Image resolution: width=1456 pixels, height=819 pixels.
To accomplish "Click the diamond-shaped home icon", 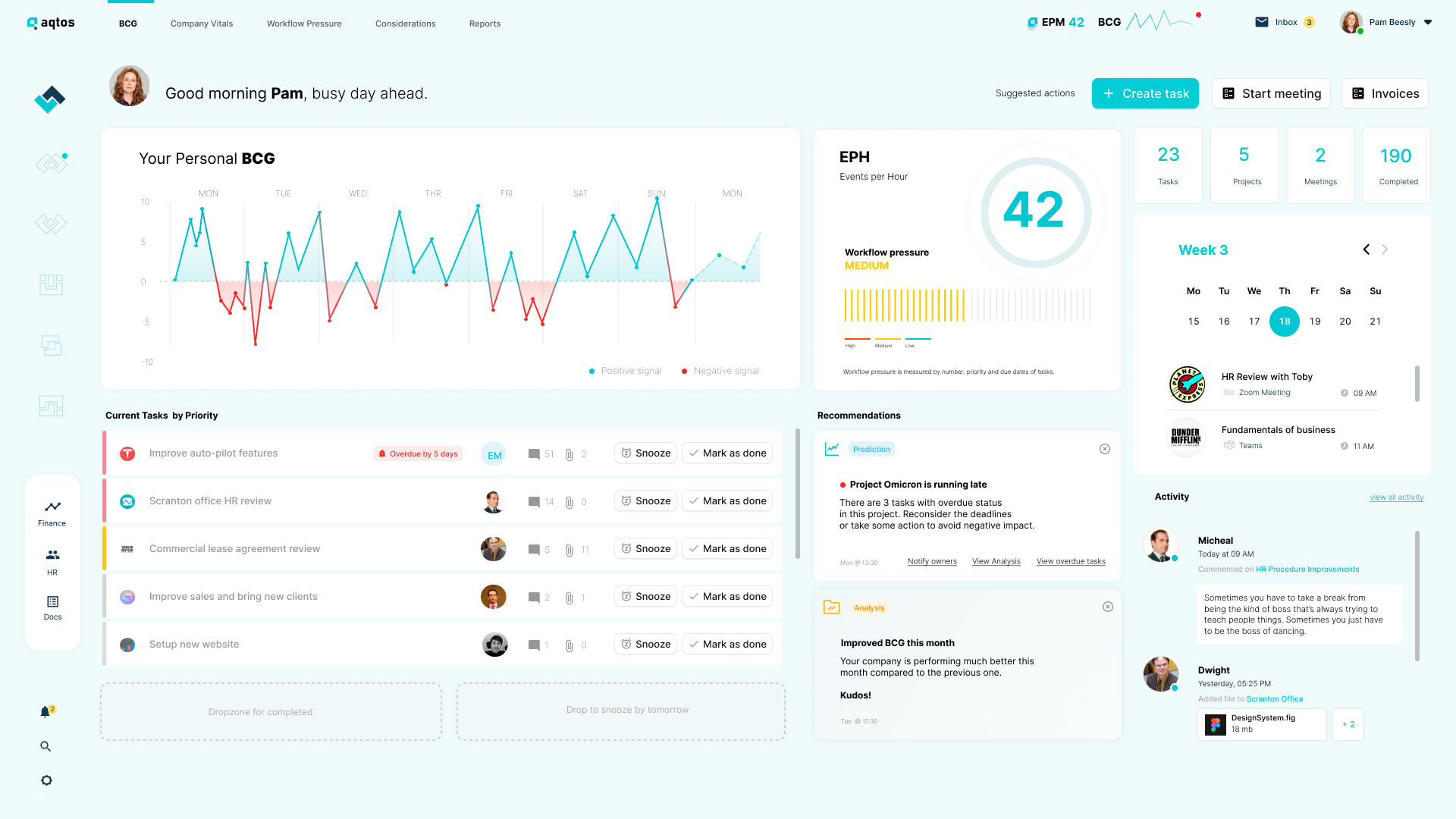I will 50,97.
